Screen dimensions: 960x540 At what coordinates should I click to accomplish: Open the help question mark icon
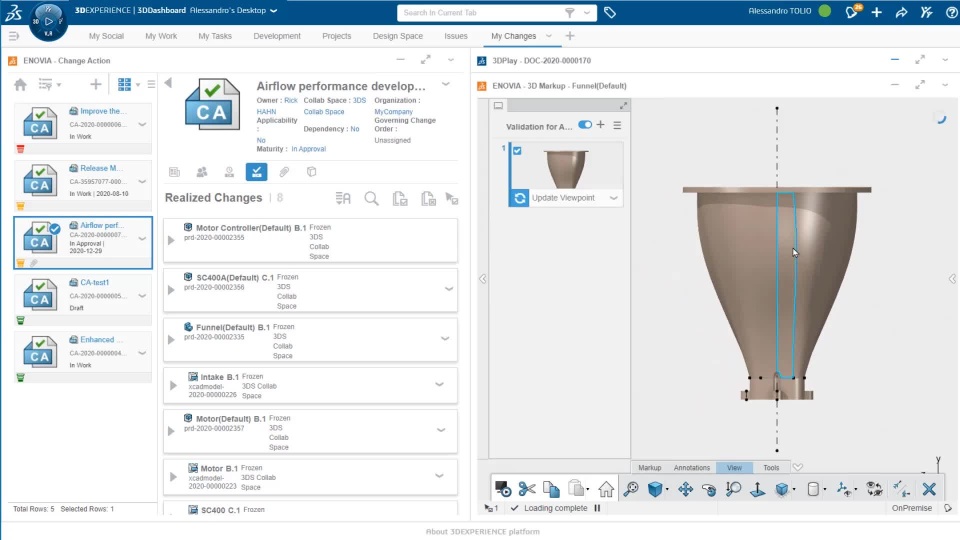click(951, 12)
